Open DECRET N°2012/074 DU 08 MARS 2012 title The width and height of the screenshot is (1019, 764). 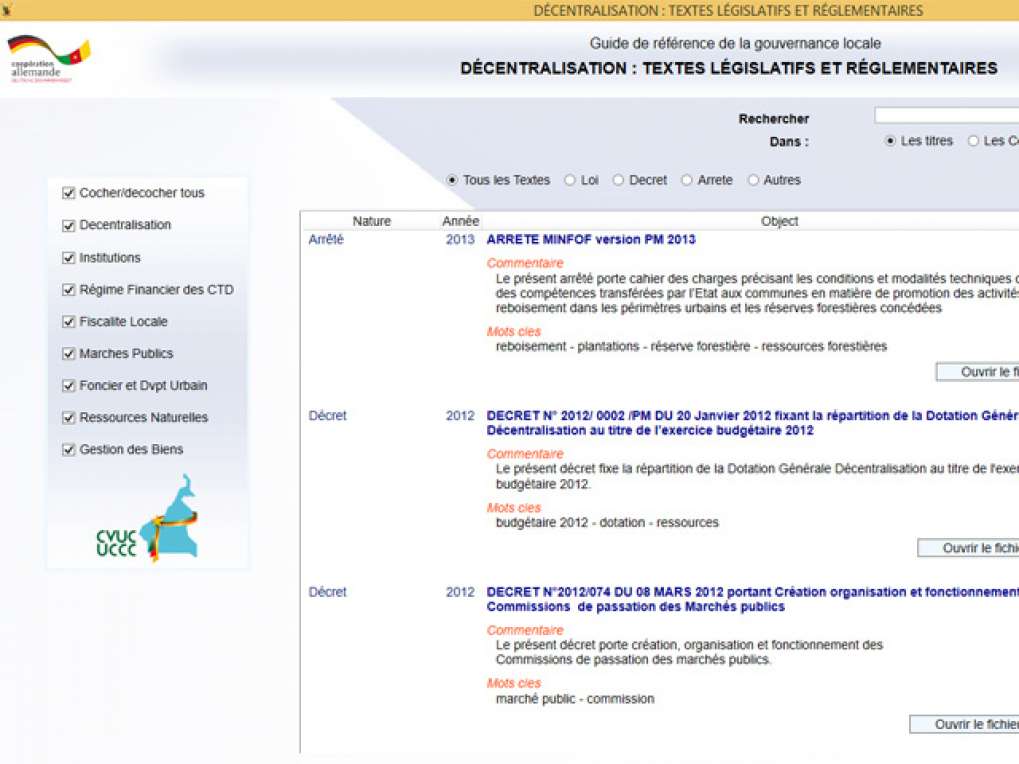750,592
